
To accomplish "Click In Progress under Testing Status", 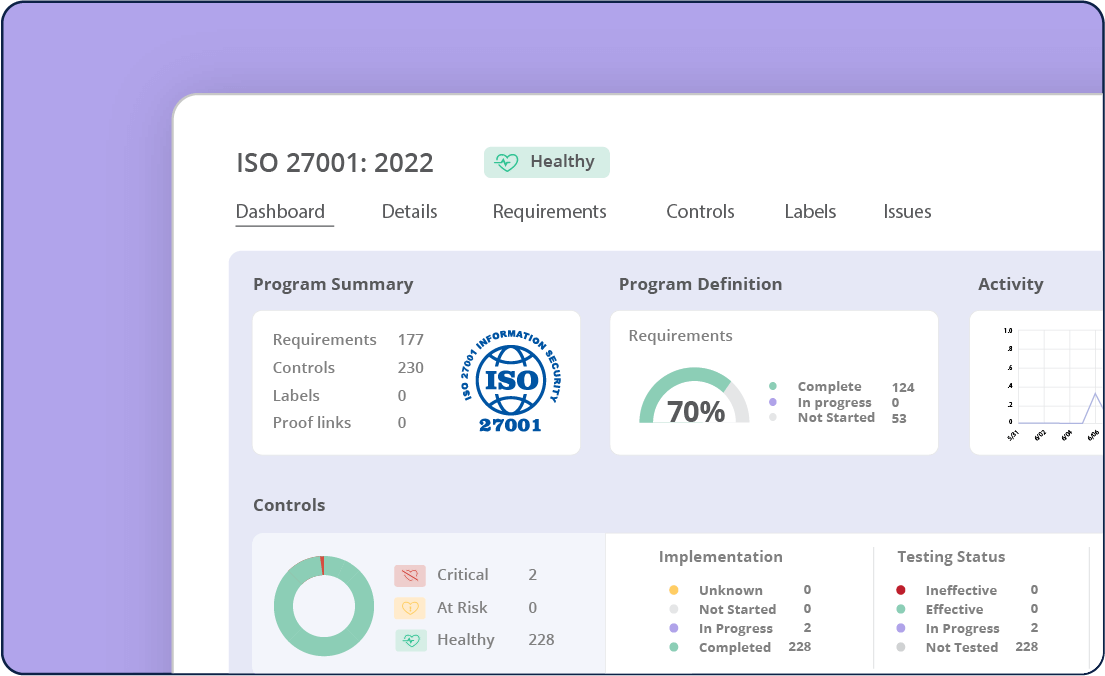I will (963, 629).
